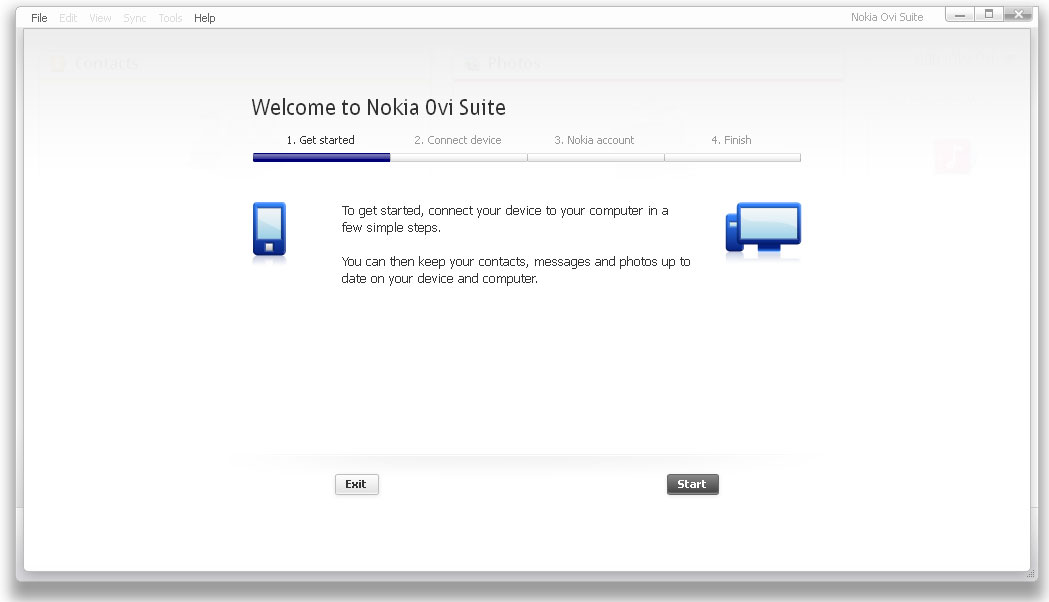Open the greyed-out Sync menu
This screenshot has height=602, width=1049.
pos(134,18)
